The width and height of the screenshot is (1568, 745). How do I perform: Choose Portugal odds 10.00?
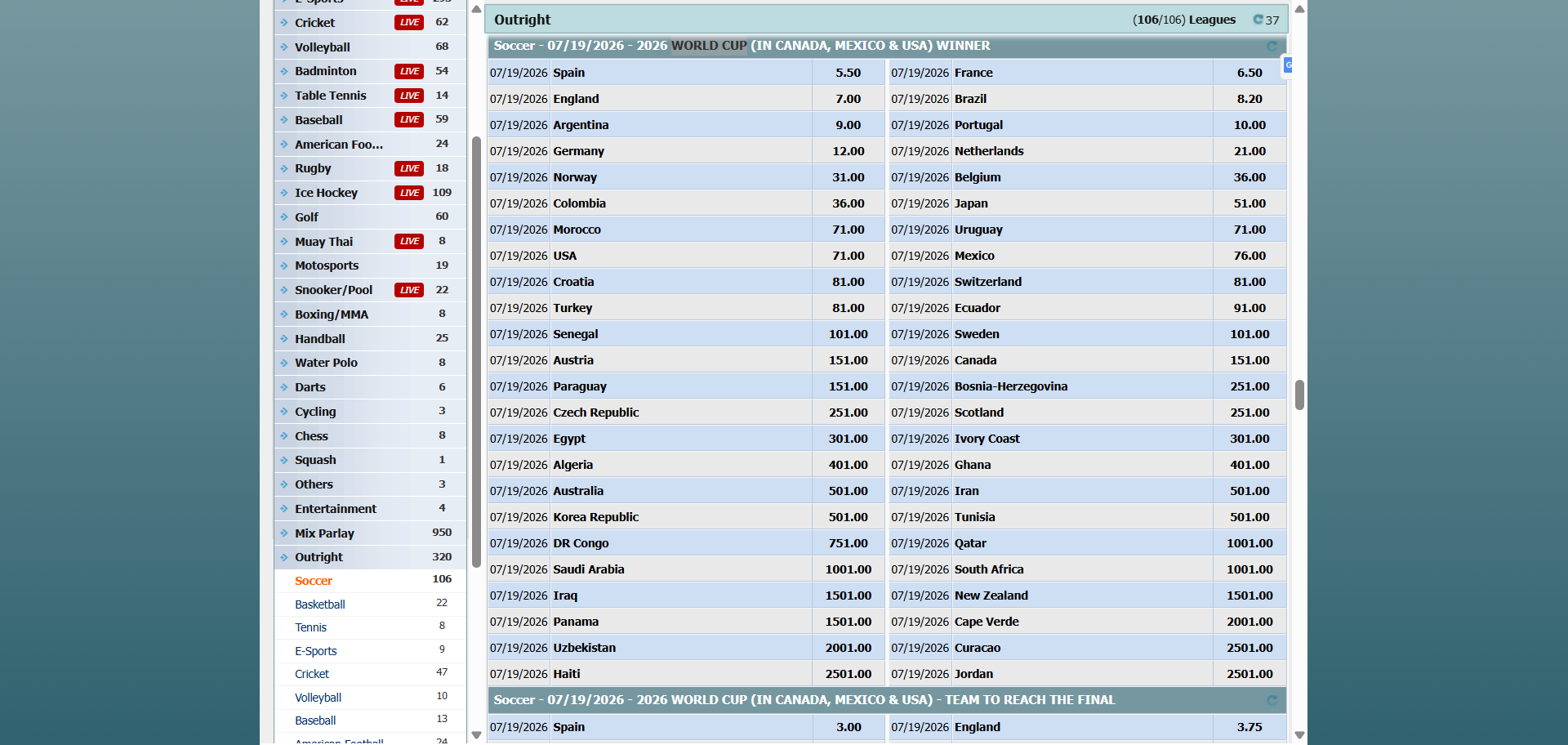pyautogui.click(x=1249, y=125)
